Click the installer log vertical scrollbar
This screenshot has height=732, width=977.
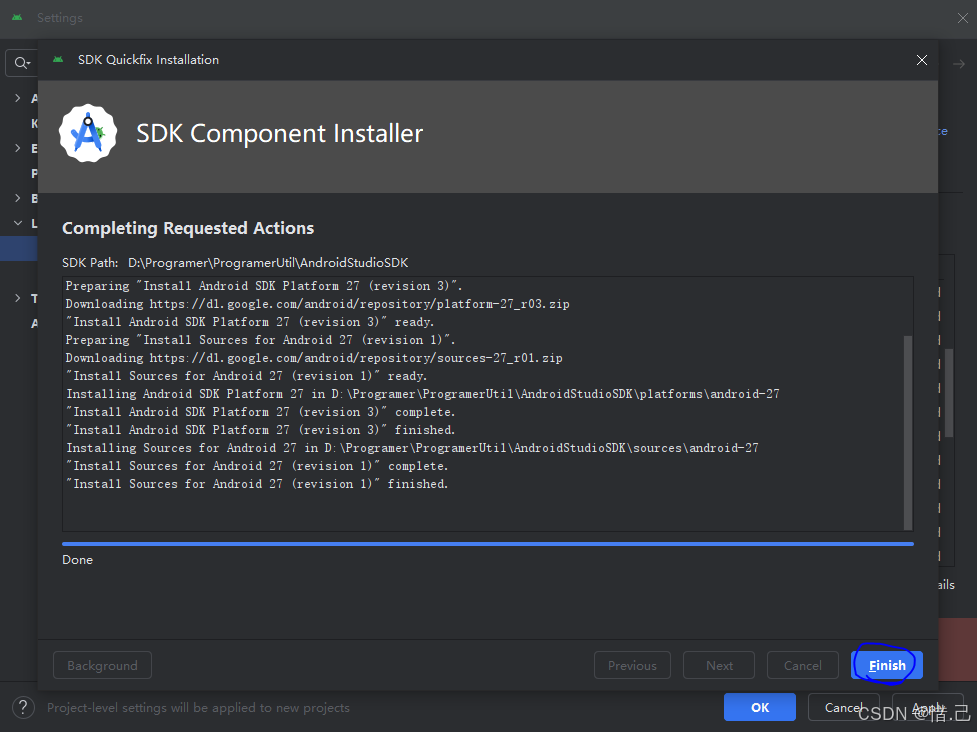(908, 432)
